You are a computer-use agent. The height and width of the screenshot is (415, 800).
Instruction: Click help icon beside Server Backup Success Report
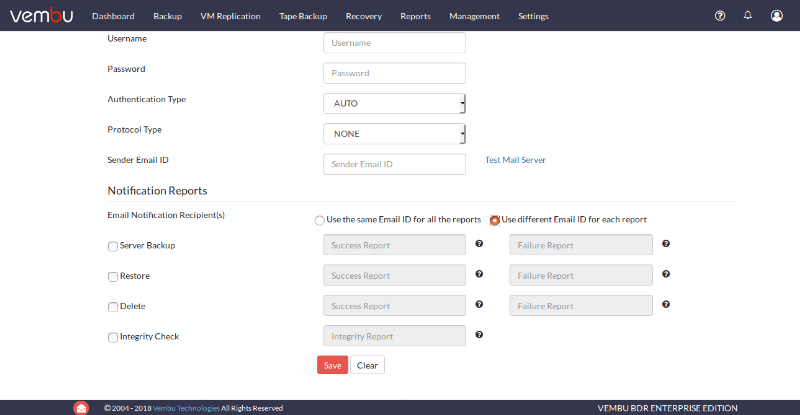[479, 243]
